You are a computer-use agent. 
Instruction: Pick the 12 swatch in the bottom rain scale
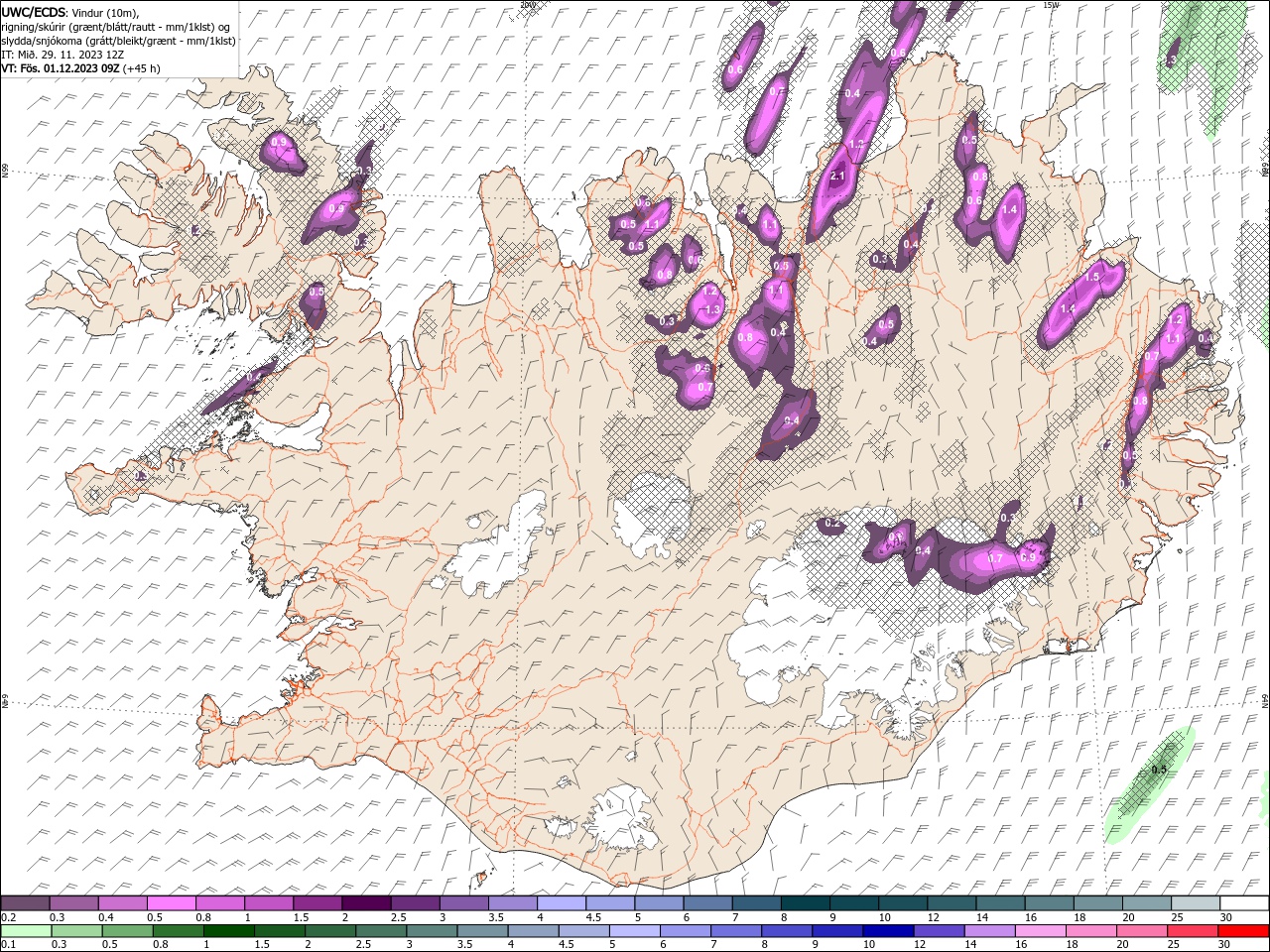(939, 931)
